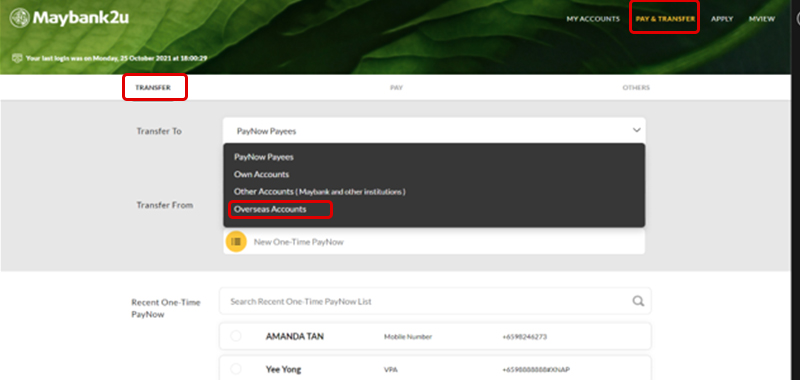Click the Yee Yong VPA number text

point(536,369)
